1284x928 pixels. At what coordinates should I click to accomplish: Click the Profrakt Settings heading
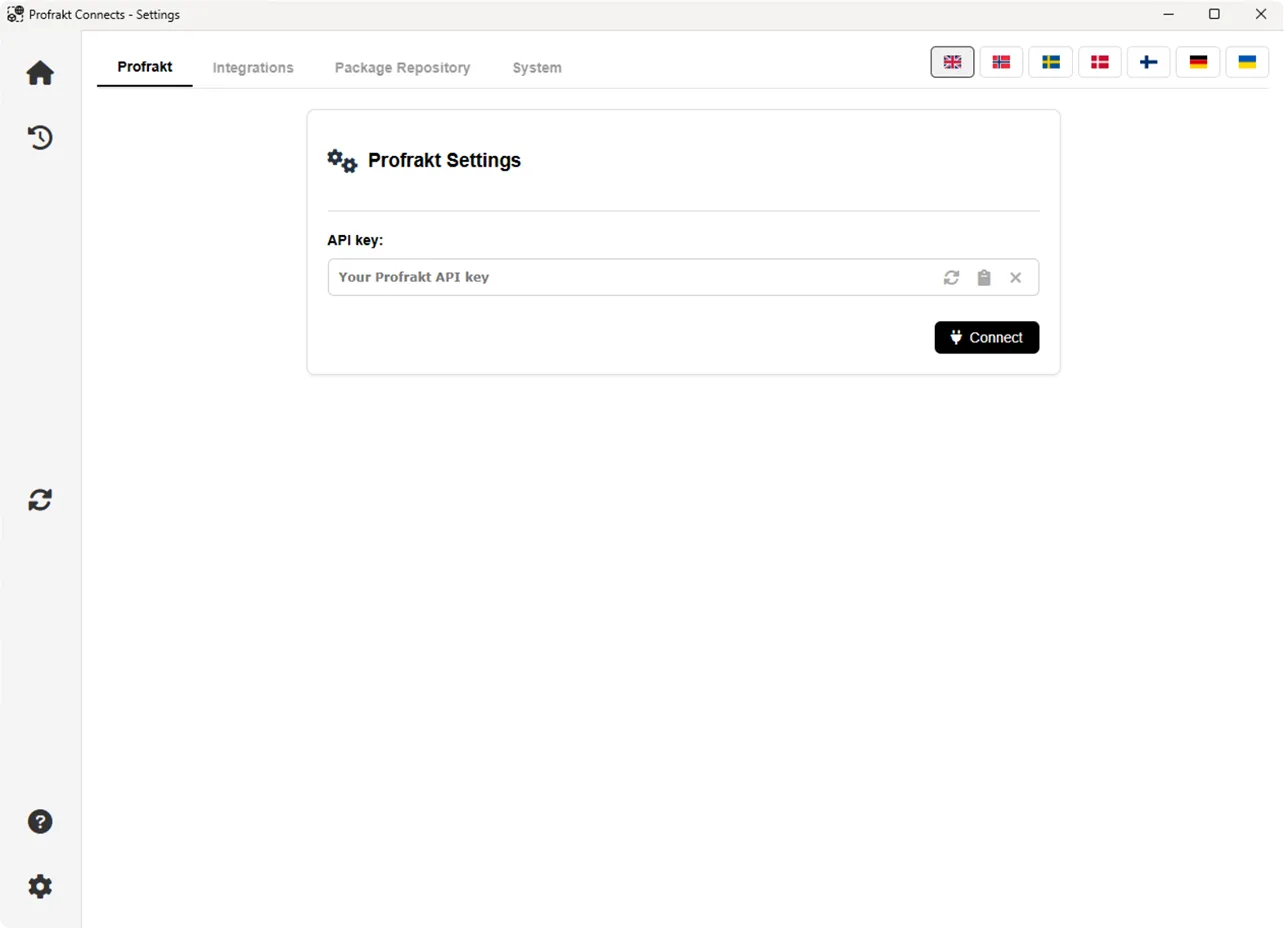[x=444, y=160]
